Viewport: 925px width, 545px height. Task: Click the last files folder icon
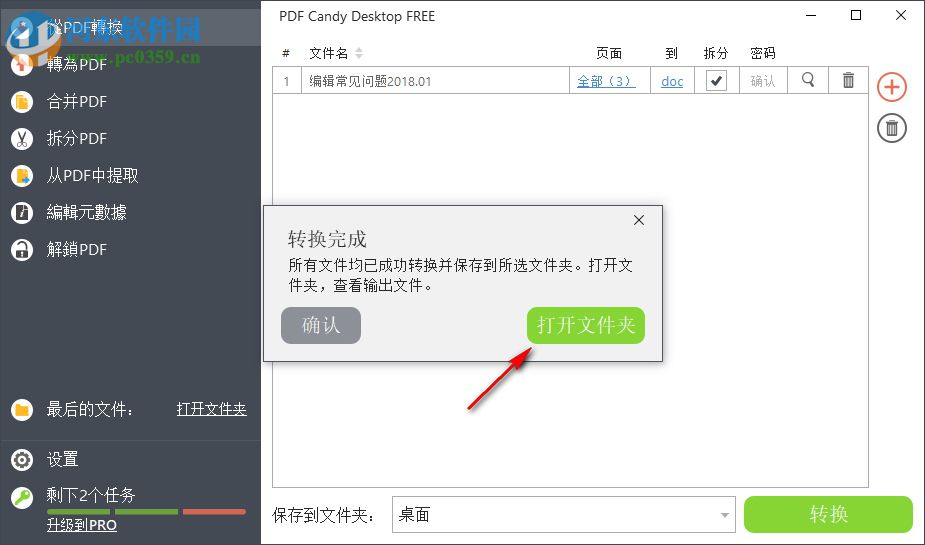click(22, 409)
